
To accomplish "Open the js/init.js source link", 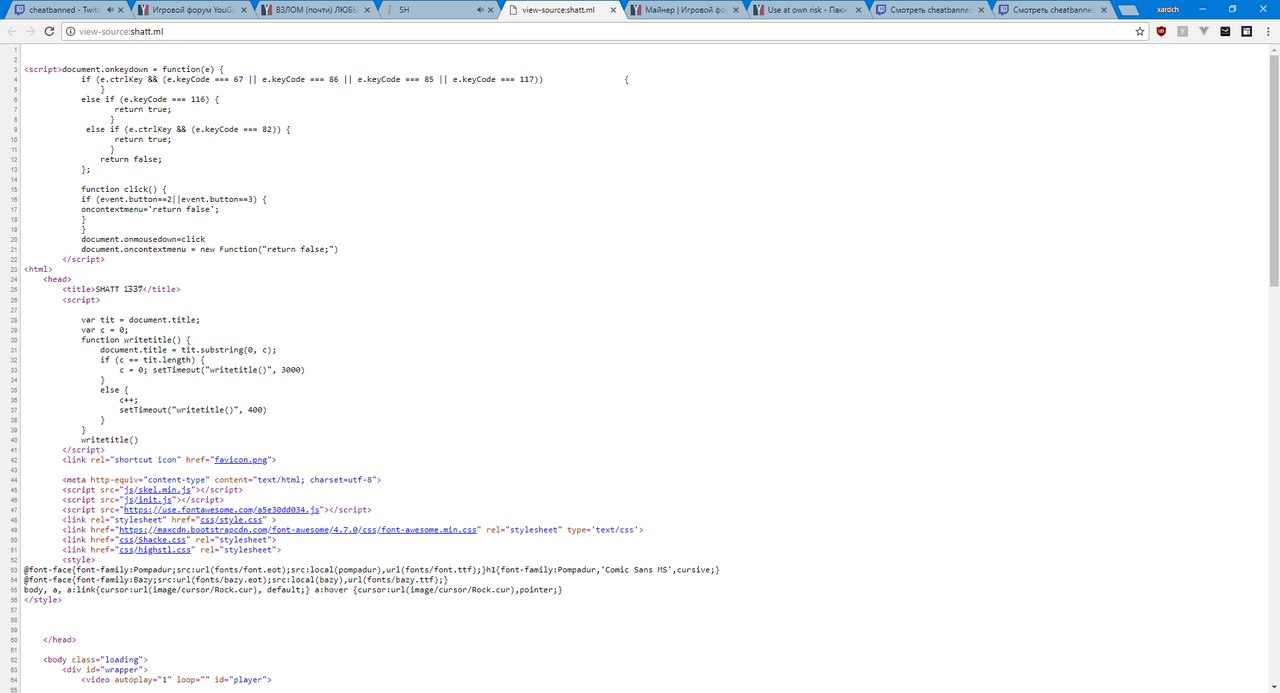I will click(148, 500).
